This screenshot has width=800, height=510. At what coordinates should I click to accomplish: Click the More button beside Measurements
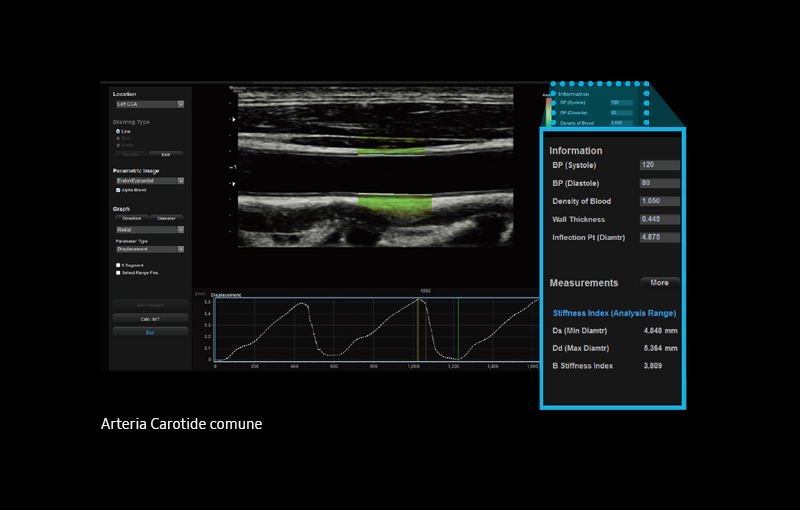pyautogui.click(x=659, y=283)
